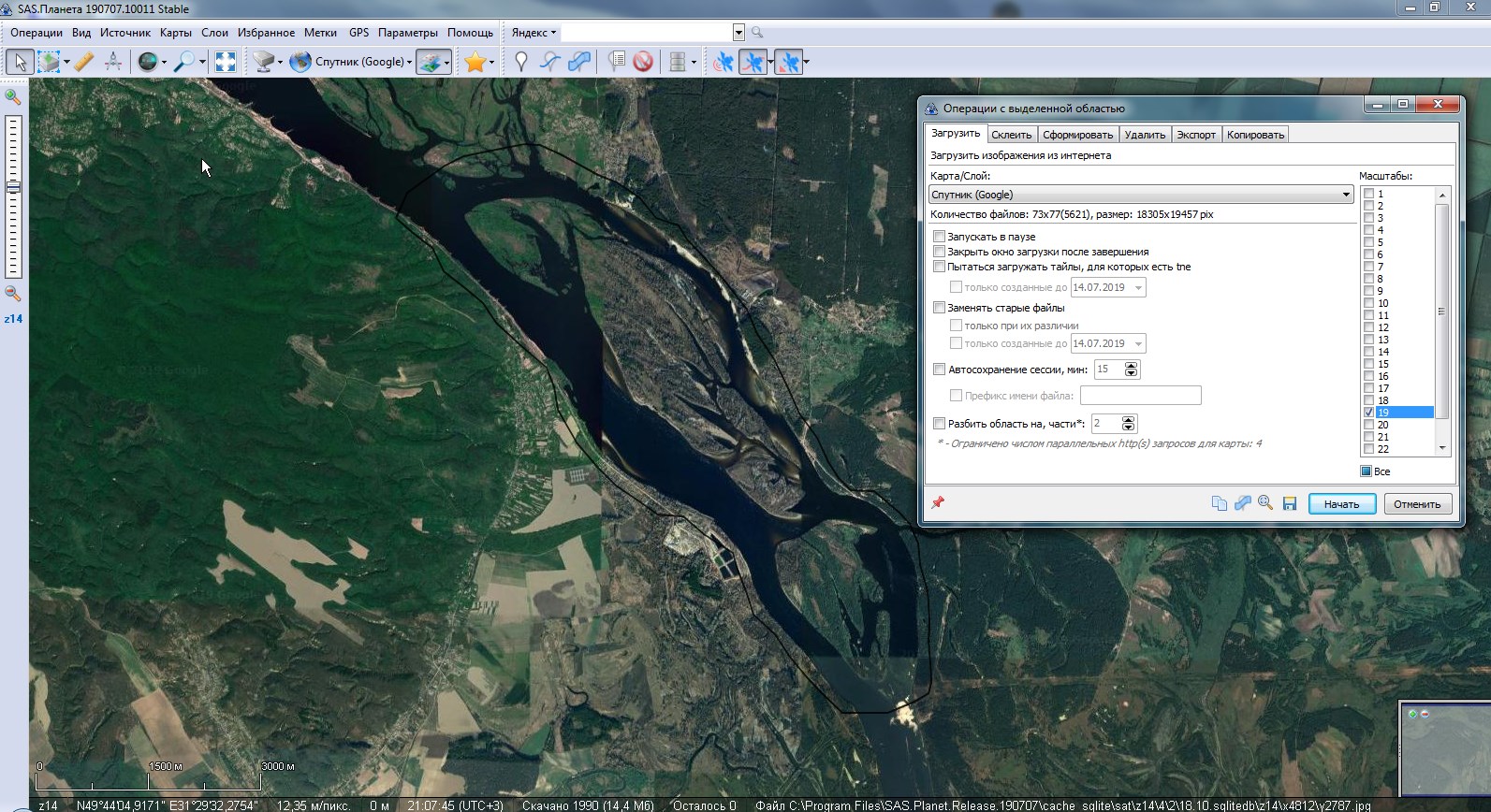Viewport: 1491px width, 812px height.
Task: Click the vertical map zoom slider handle
Action: (13, 187)
